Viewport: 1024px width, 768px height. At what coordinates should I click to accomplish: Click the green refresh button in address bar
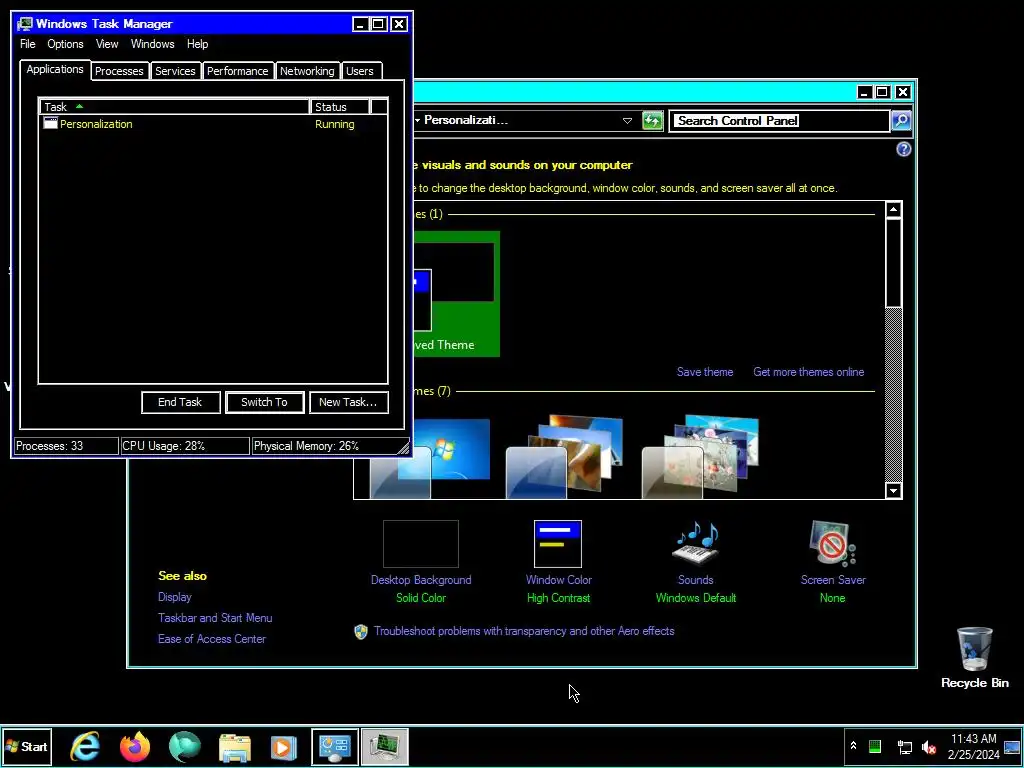pos(652,121)
